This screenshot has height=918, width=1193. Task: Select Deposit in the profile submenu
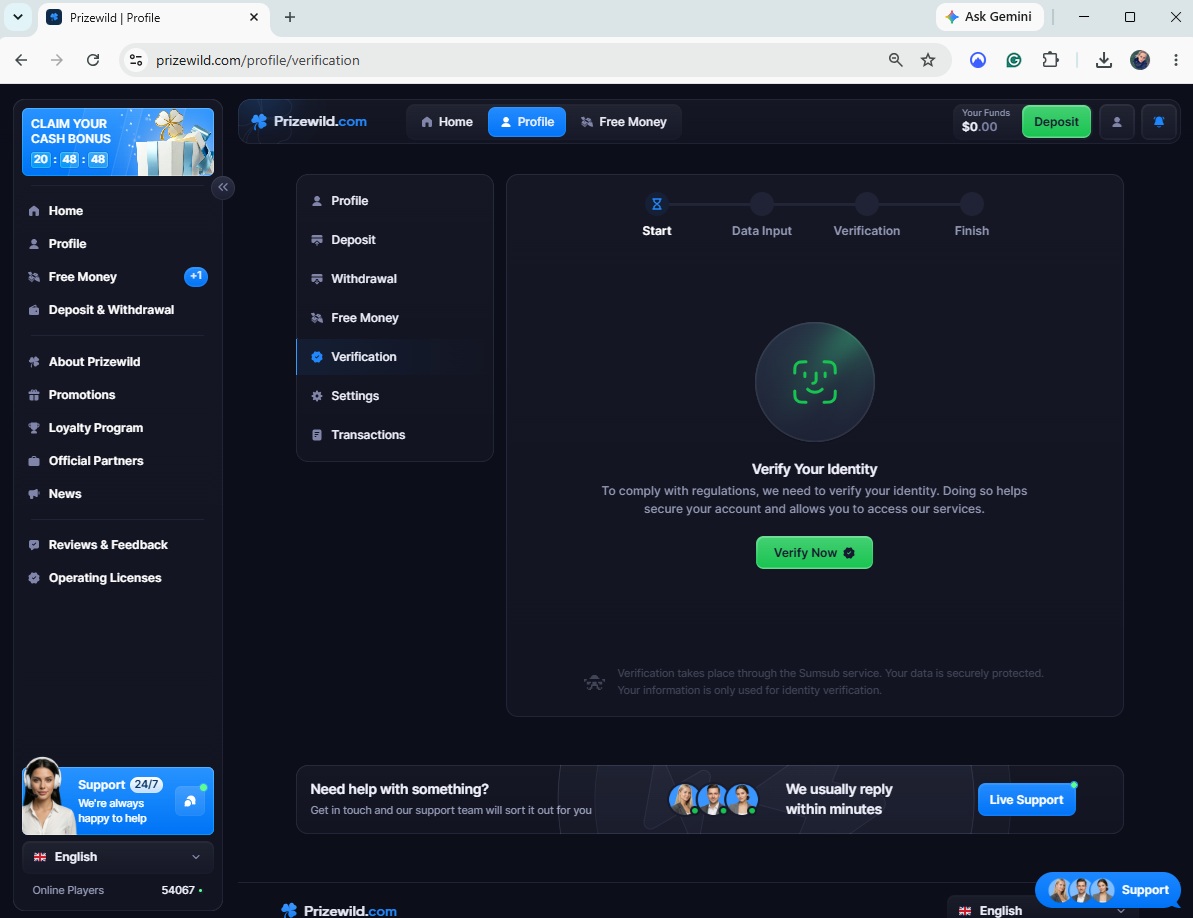point(394,240)
